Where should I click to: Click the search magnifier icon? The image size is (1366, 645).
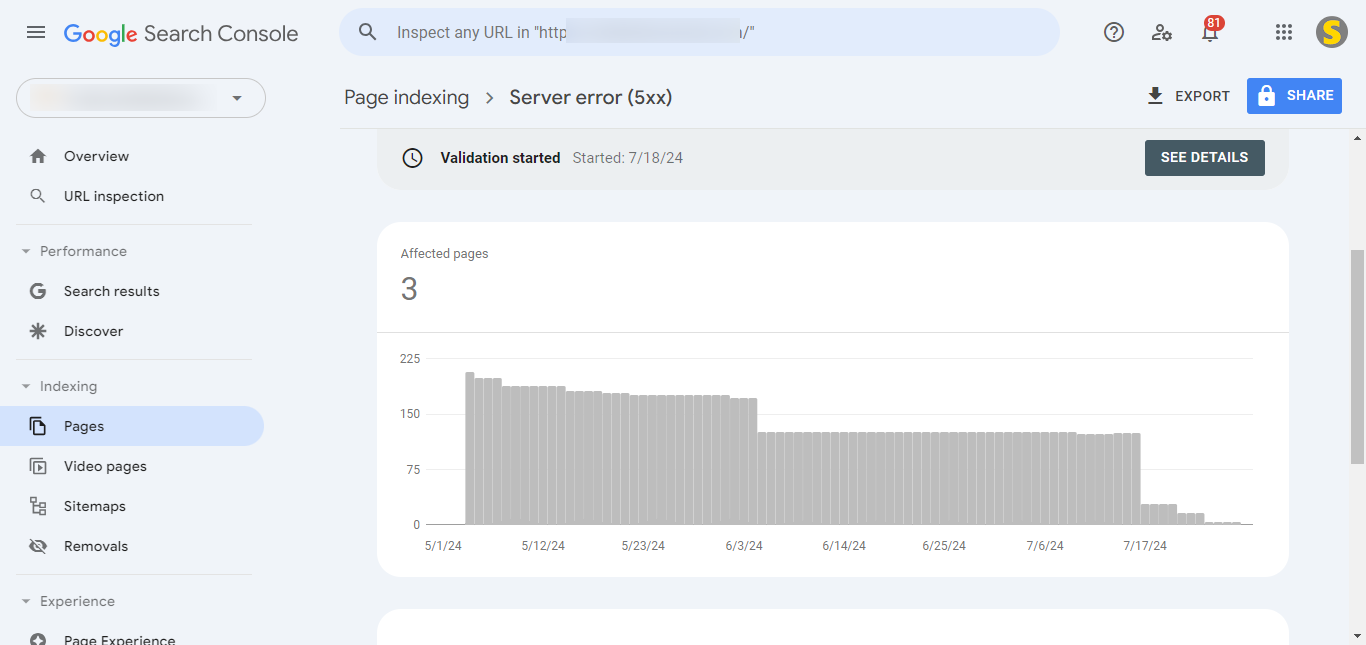pos(368,32)
